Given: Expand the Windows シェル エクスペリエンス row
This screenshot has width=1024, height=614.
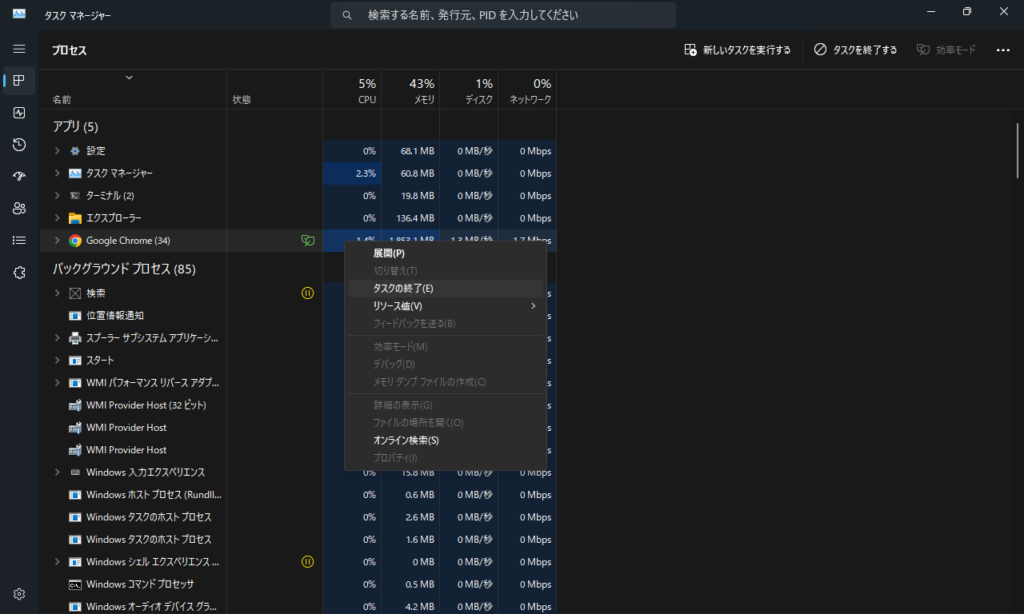Looking at the screenshot, I should (x=57, y=562).
